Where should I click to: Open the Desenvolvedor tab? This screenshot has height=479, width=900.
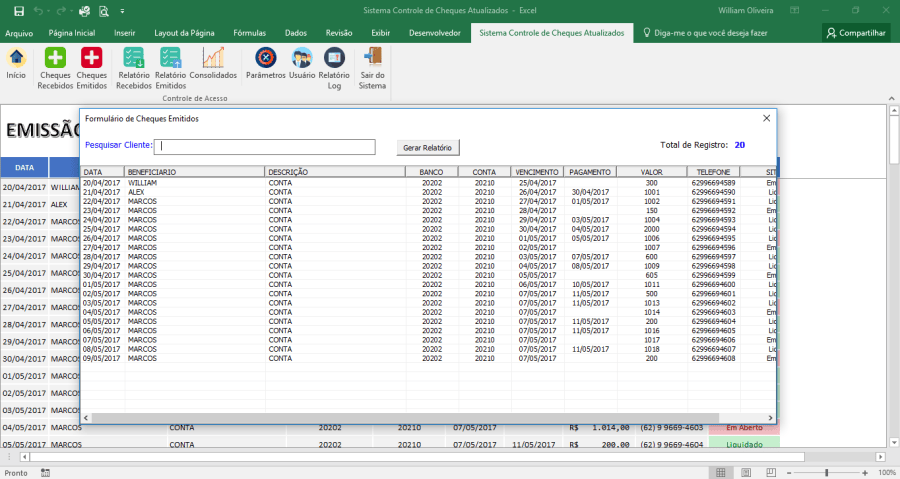coord(435,33)
